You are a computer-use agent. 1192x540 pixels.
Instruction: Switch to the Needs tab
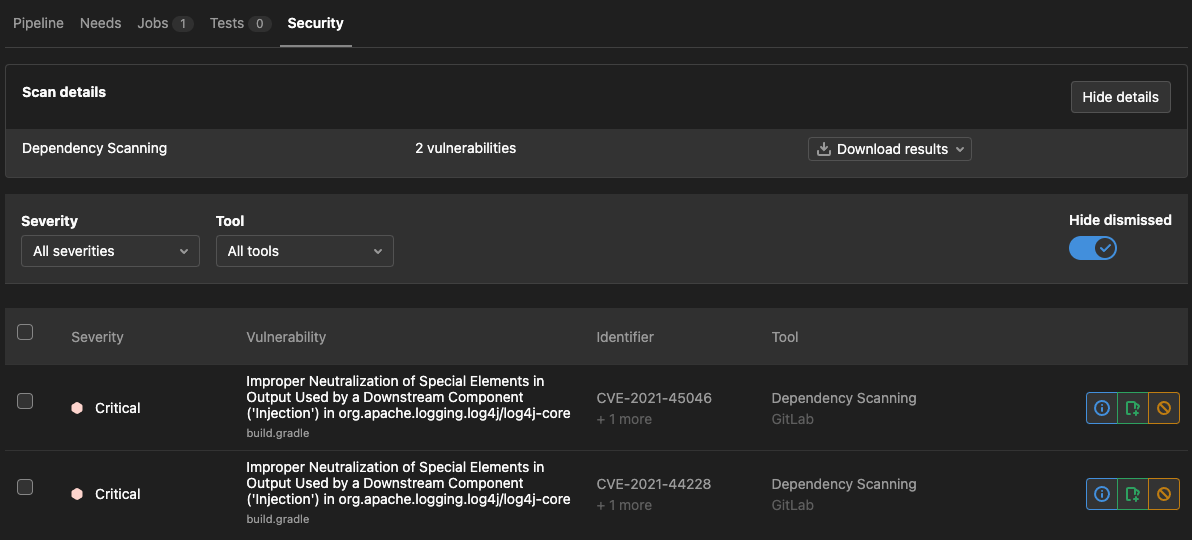[x=100, y=24]
